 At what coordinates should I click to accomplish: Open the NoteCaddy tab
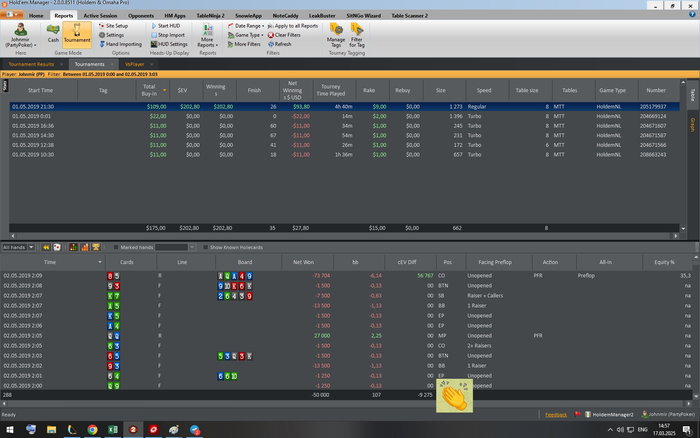coord(285,16)
